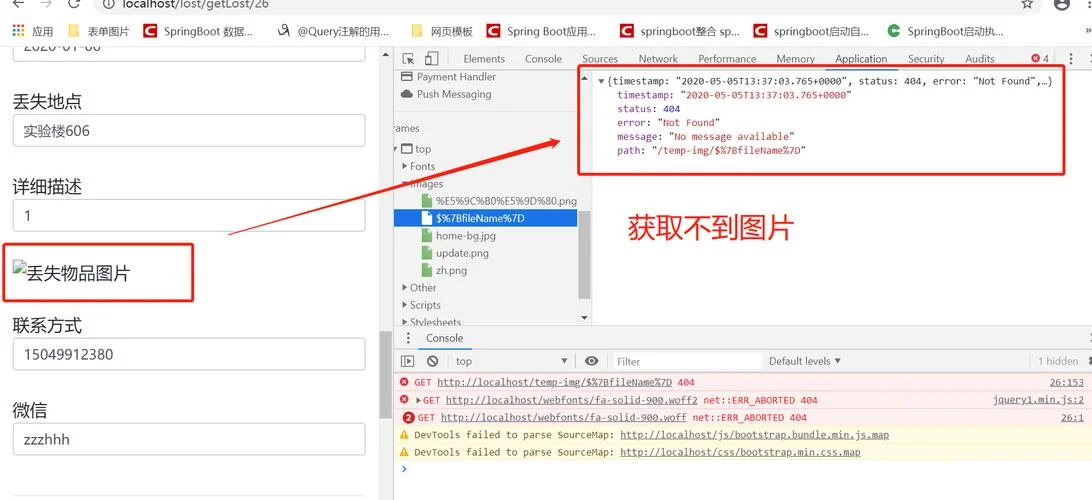Screen dimensions: 1092x500
Task: Open link http://localhost/temp-img/$%7BfileName%7D
Action: [x=555, y=382]
